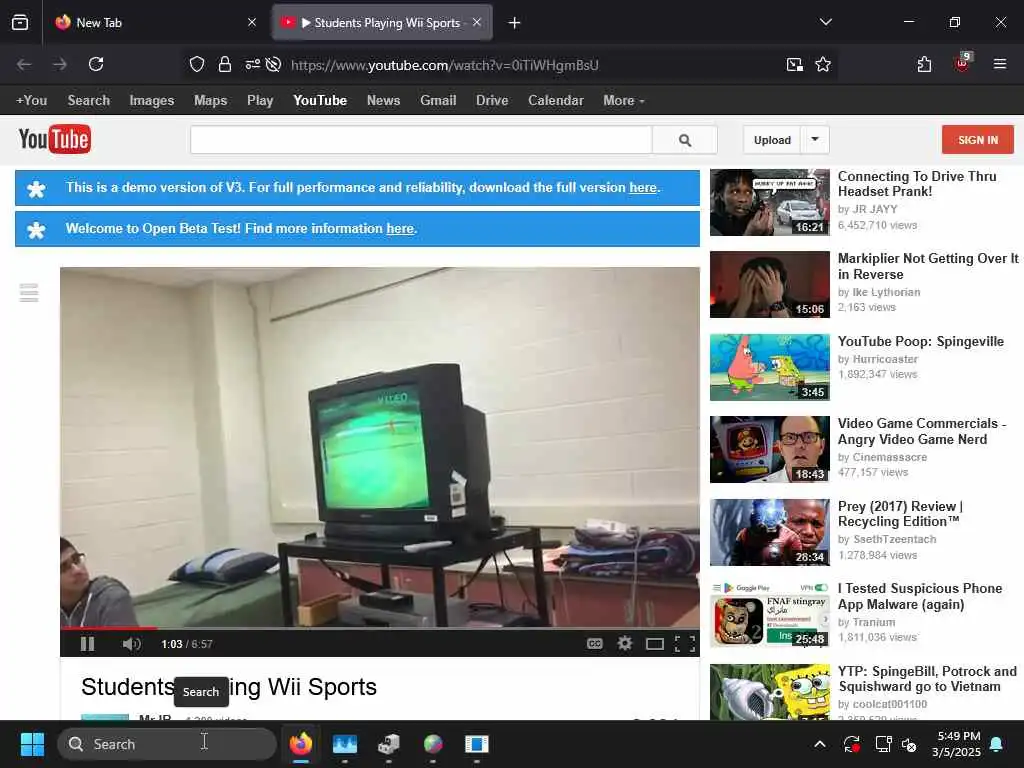Image resolution: width=1024 pixels, height=768 pixels.
Task: Open News in Google bar
Action: 383,101
